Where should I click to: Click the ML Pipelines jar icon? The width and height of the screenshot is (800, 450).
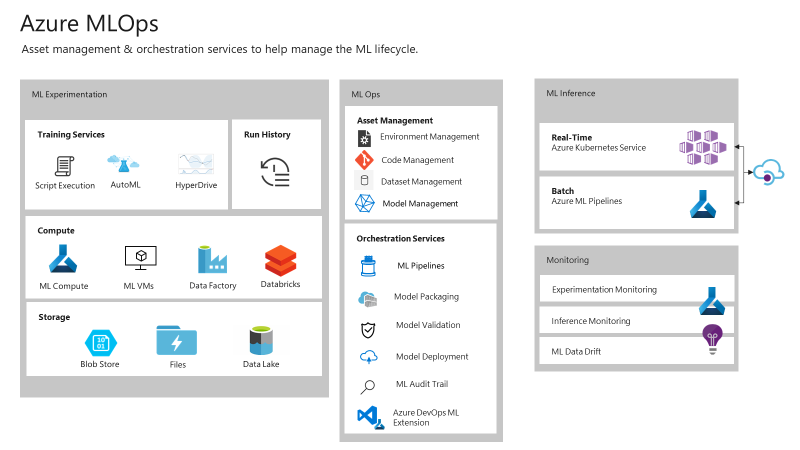tap(368, 266)
